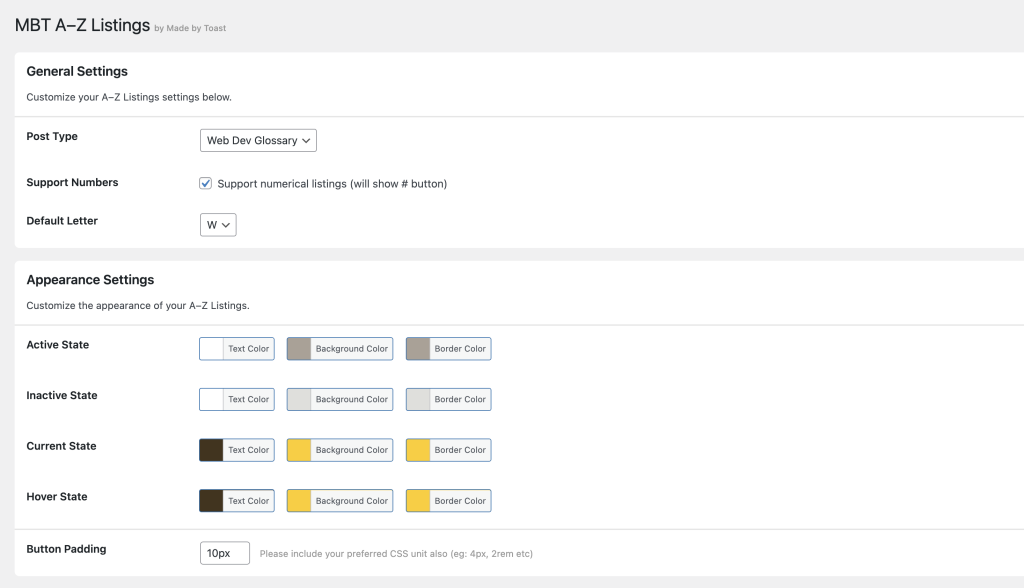Image resolution: width=1024 pixels, height=588 pixels.
Task: Open Active State Background Color picker
Action: [x=340, y=349]
